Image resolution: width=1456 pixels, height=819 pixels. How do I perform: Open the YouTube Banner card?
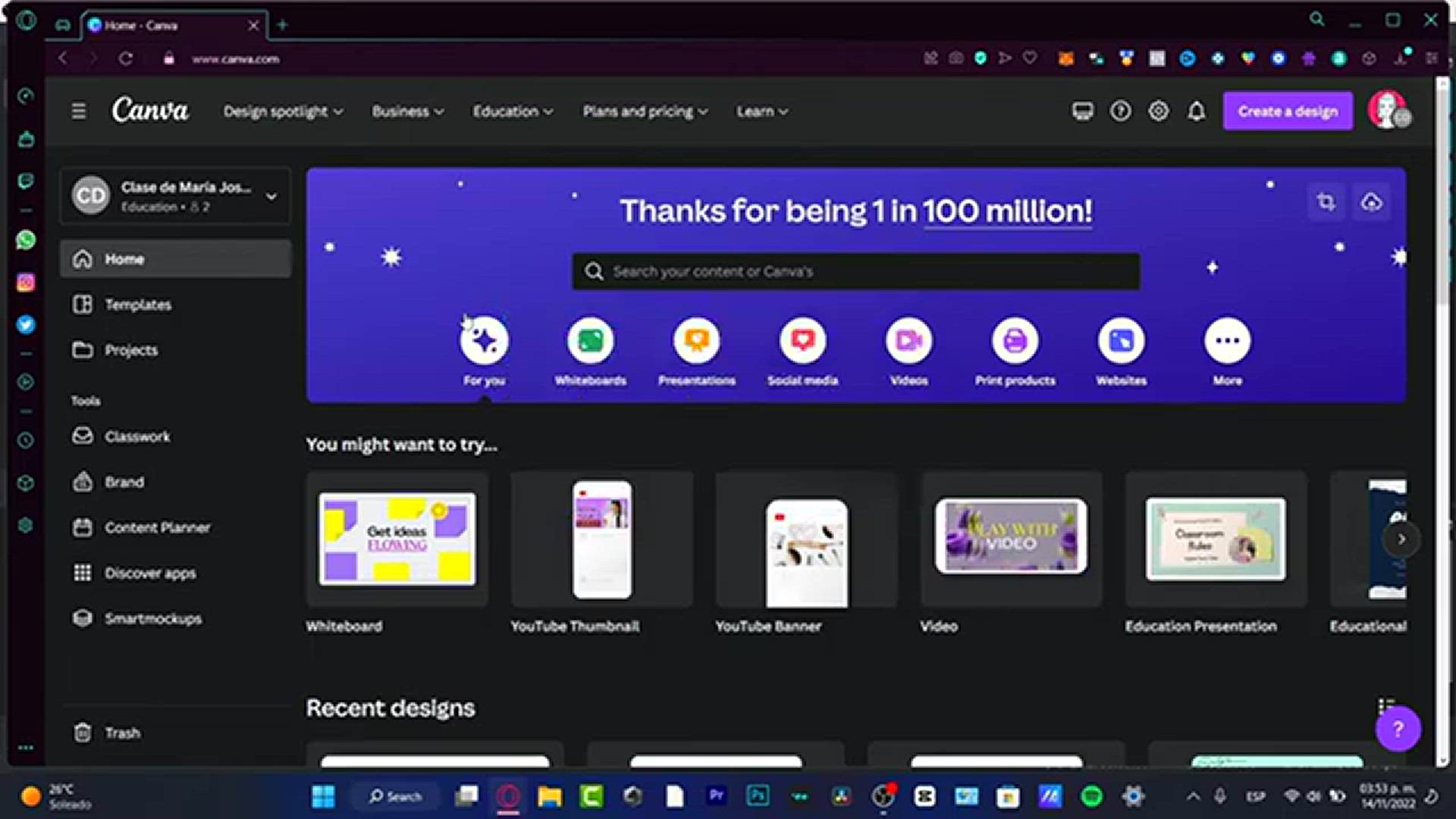coord(807,539)
